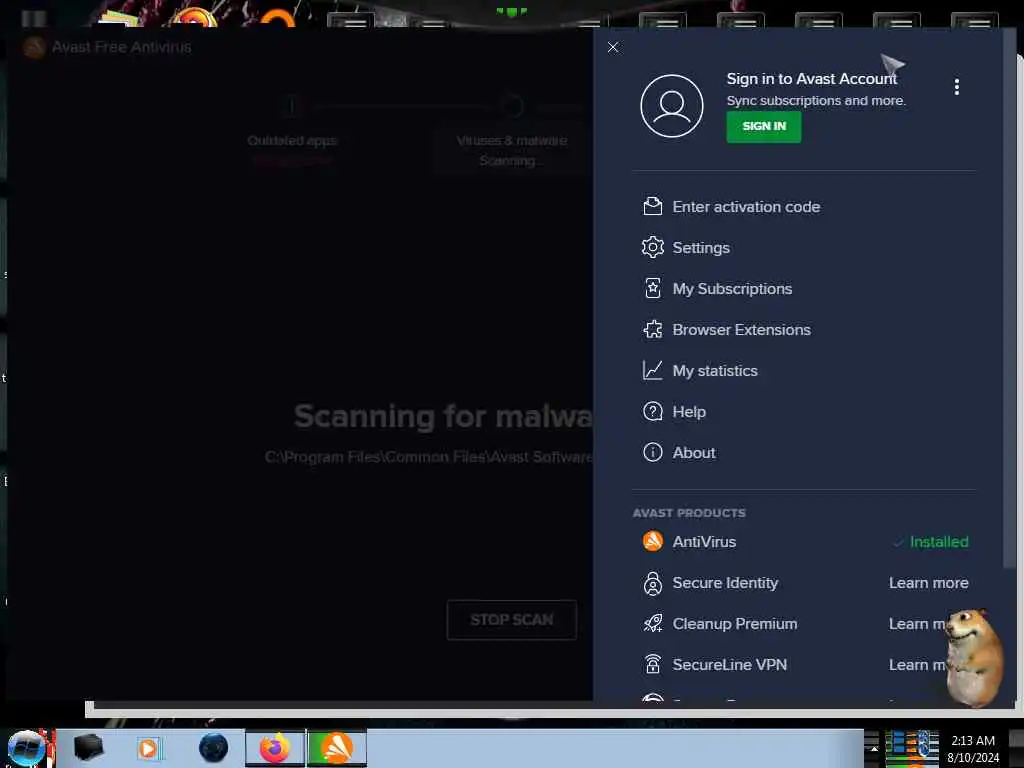Click the Help question mark icon
The height and width of the screenshot is (768, 1024).
[652, 411]
